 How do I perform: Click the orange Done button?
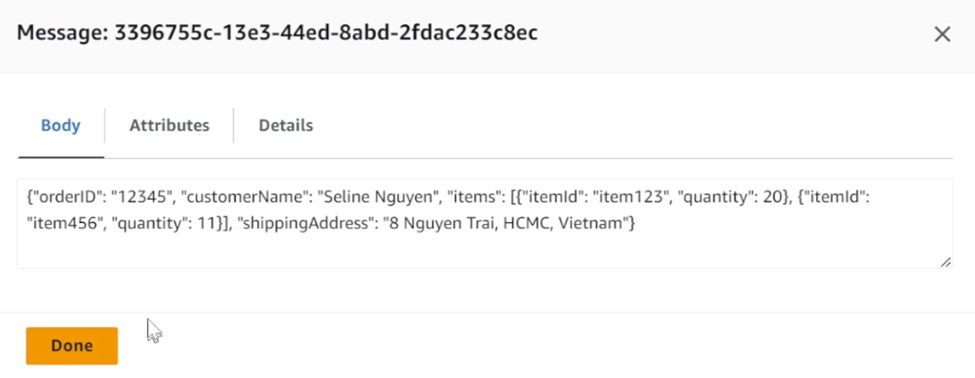tap(72, 346)
